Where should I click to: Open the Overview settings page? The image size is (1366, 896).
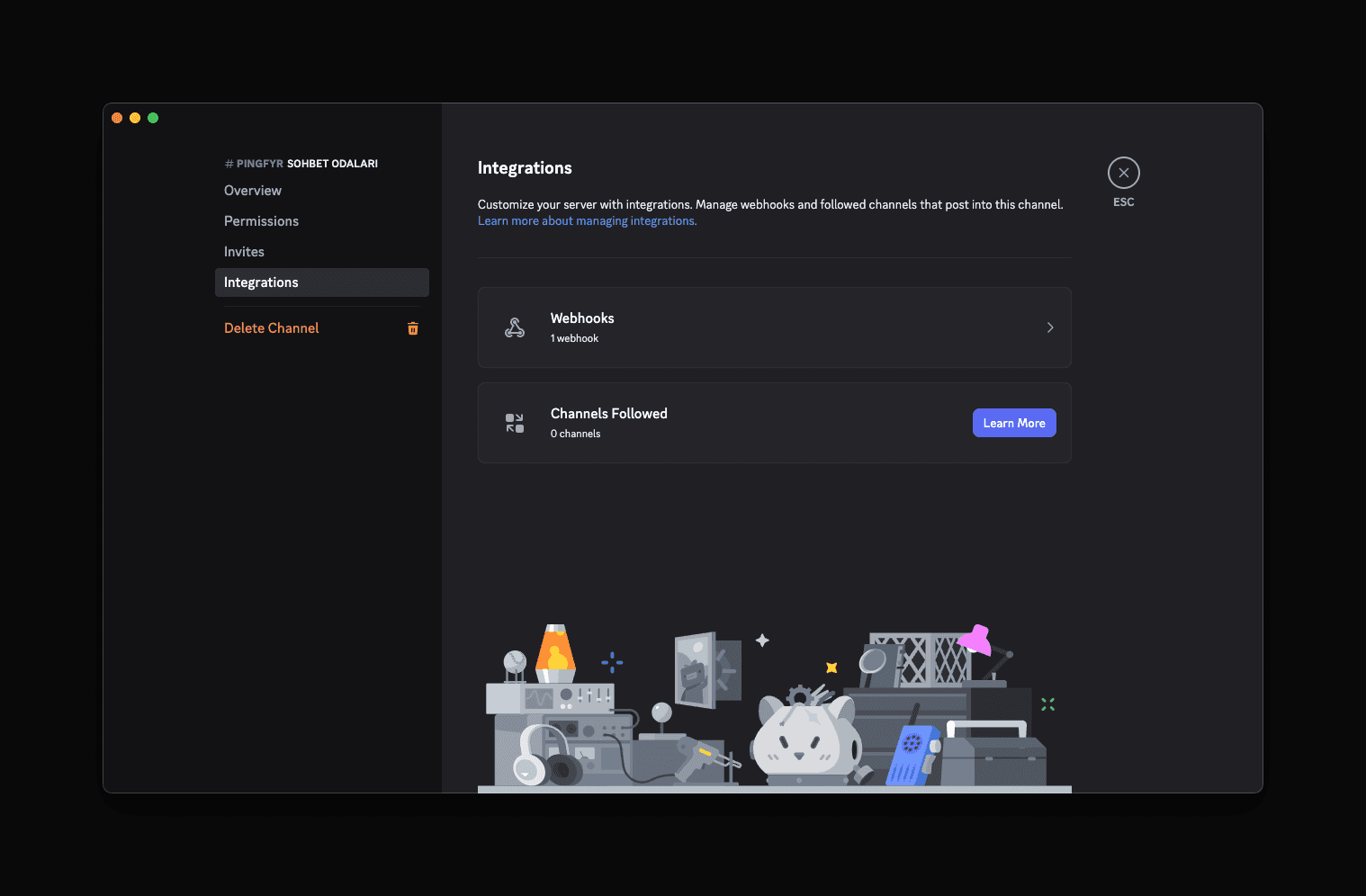253,190
